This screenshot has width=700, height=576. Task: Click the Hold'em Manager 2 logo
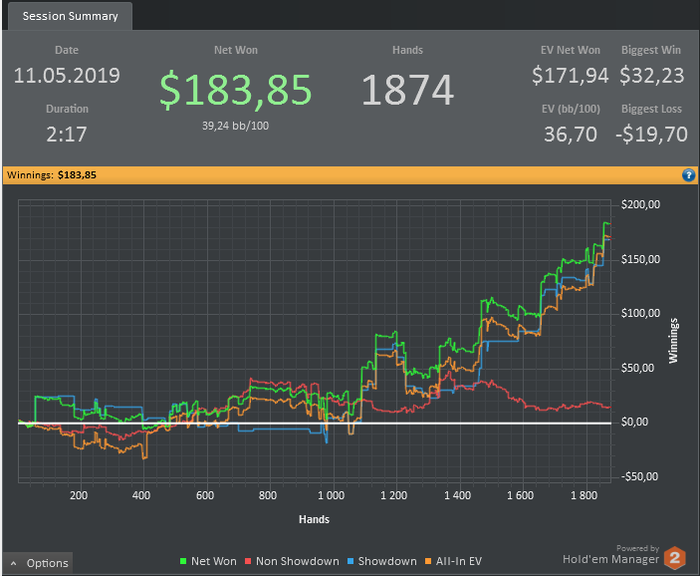675,558
